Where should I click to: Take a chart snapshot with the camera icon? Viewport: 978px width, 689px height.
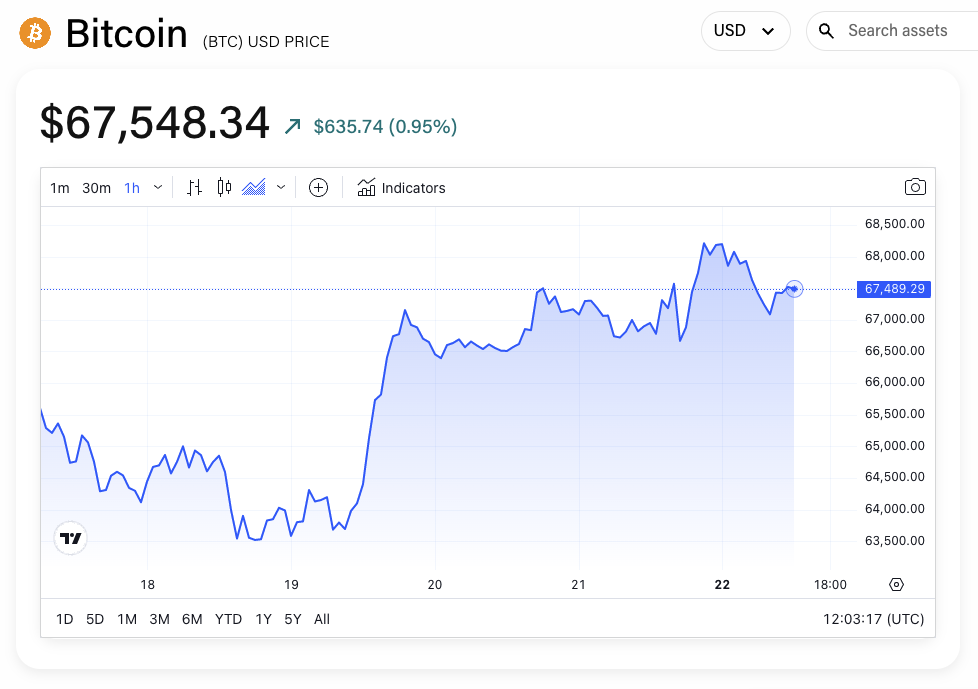pos(915,186)
